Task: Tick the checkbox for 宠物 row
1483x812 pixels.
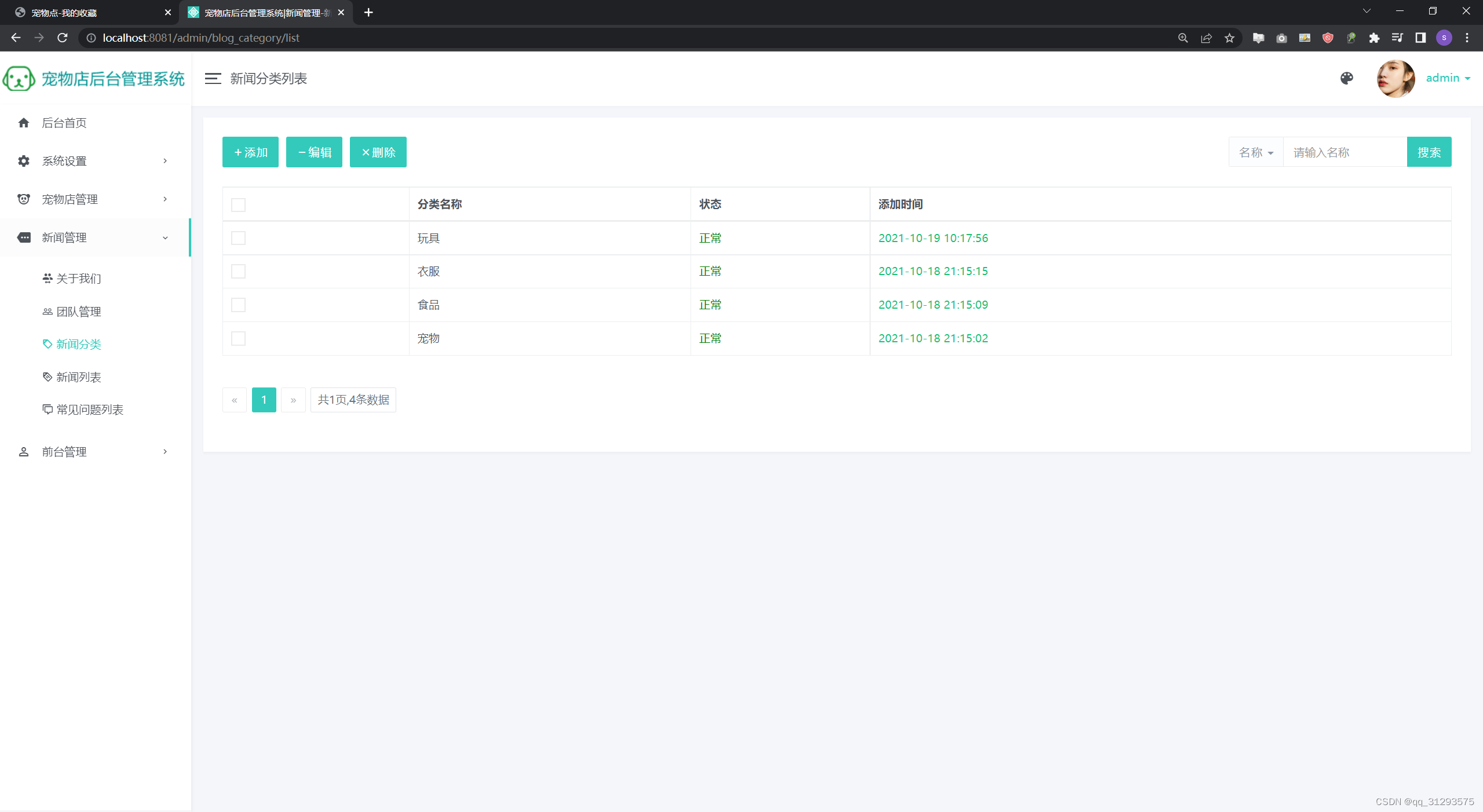Action: [x=238, y=339]
